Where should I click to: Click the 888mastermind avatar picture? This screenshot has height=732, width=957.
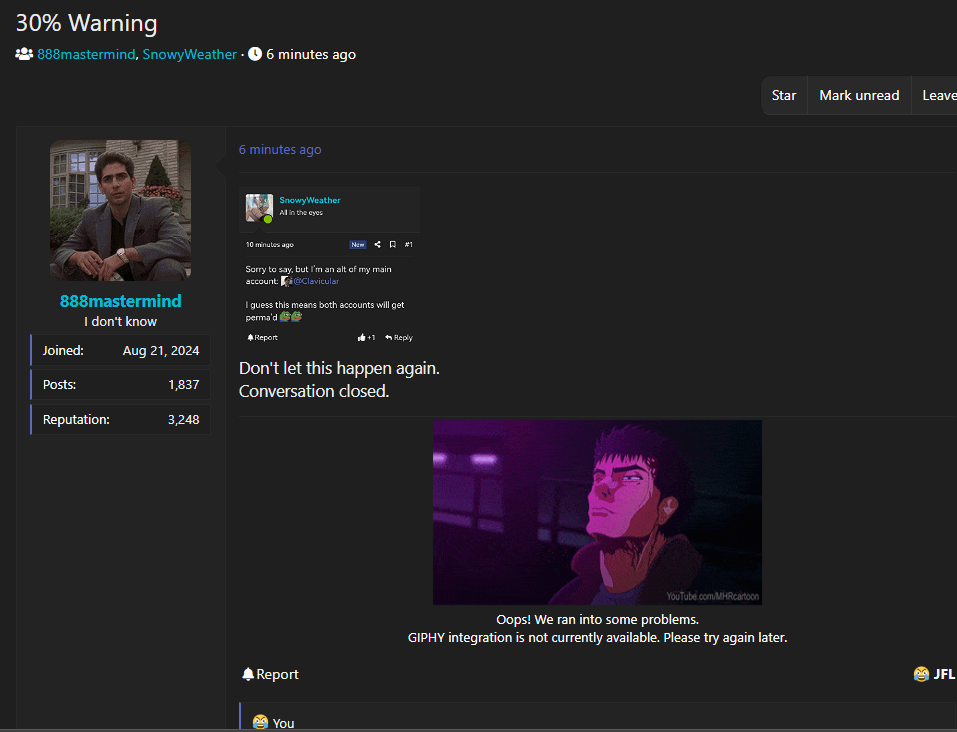tap(120, 210)
